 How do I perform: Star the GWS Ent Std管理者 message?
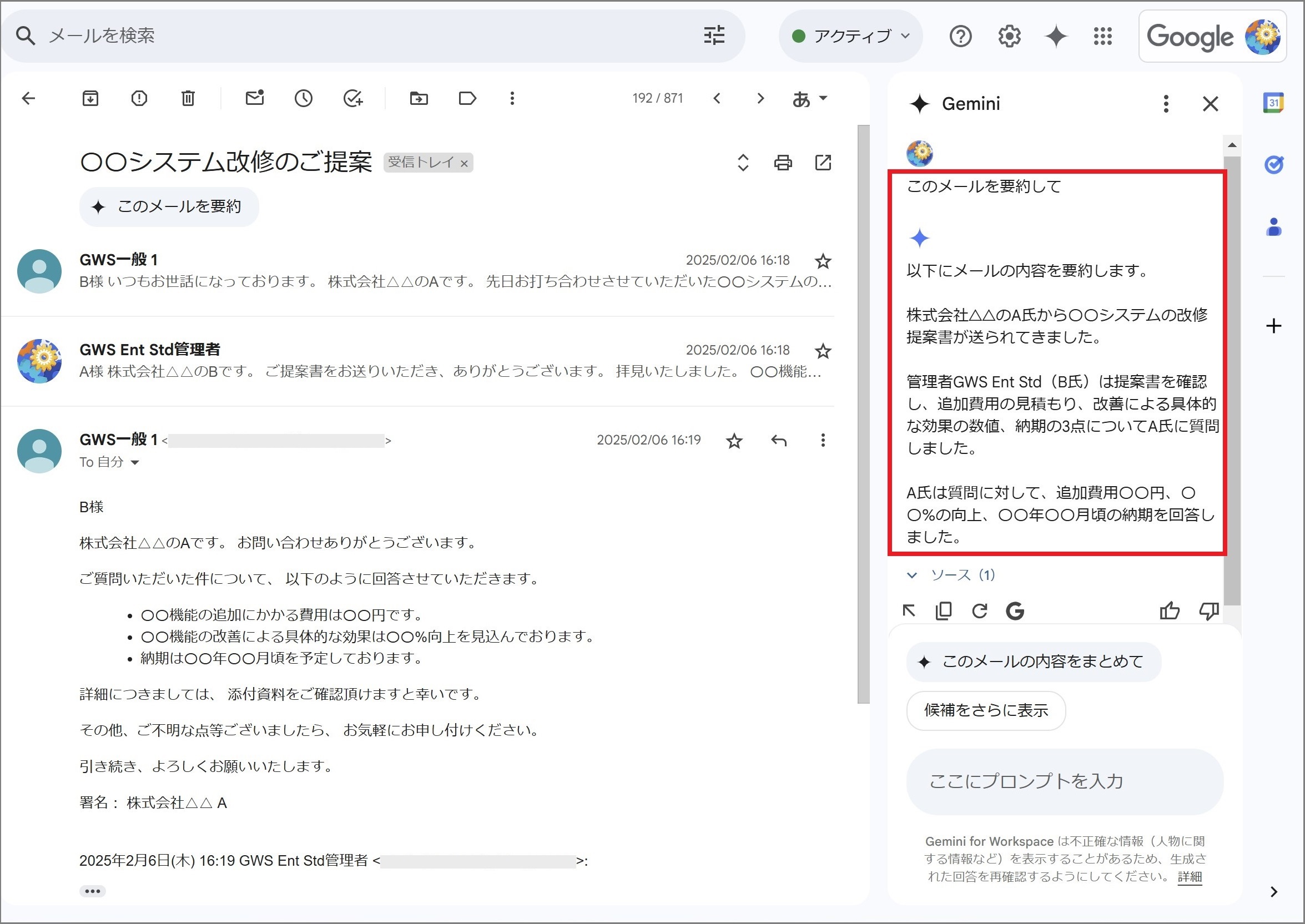click(823, 351)
